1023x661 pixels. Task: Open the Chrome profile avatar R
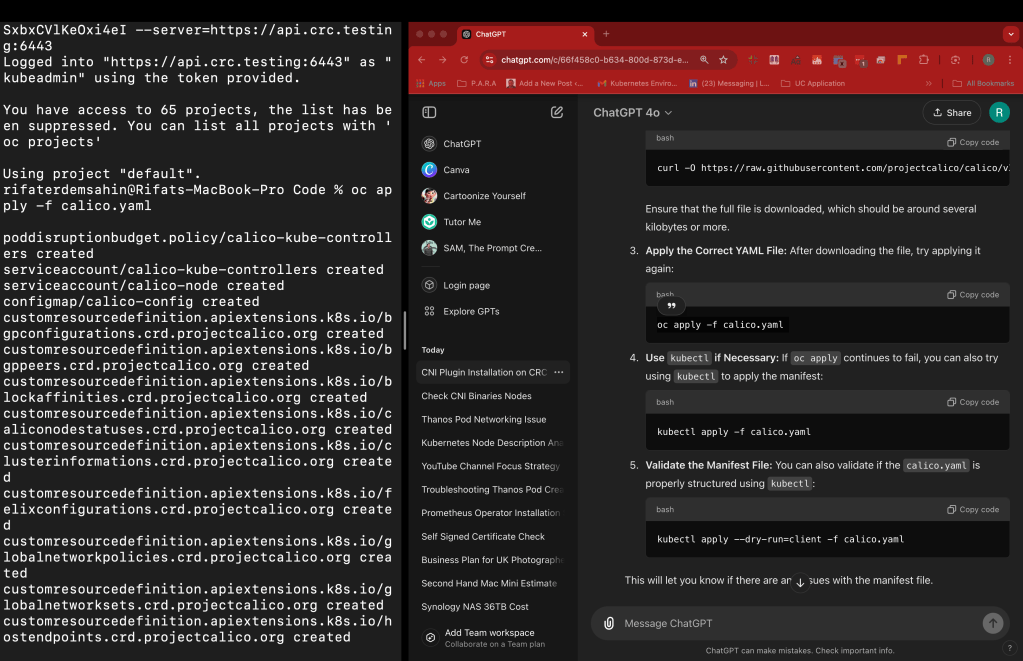[988, 59]
